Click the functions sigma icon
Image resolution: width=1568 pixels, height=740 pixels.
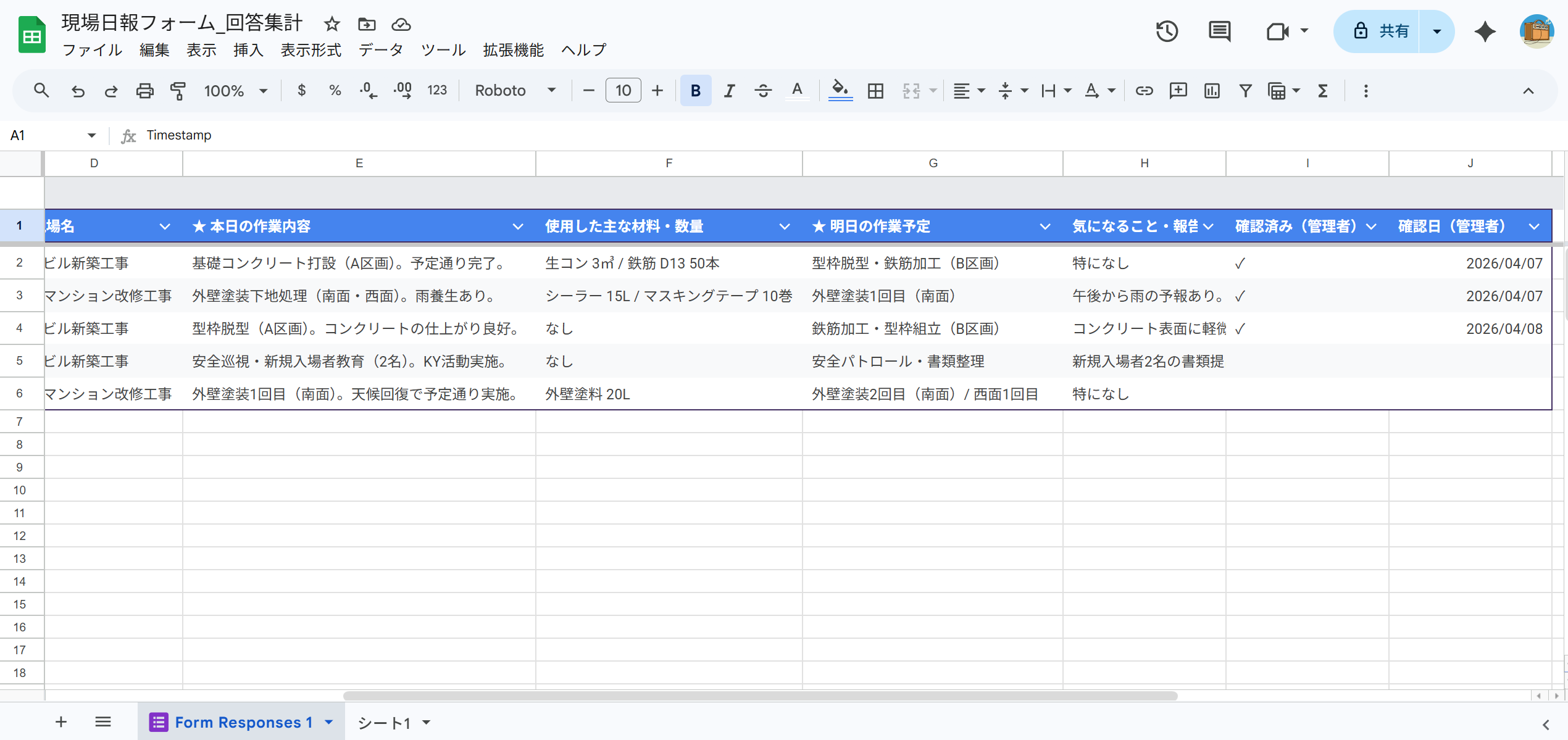(x=1322, y=91)
